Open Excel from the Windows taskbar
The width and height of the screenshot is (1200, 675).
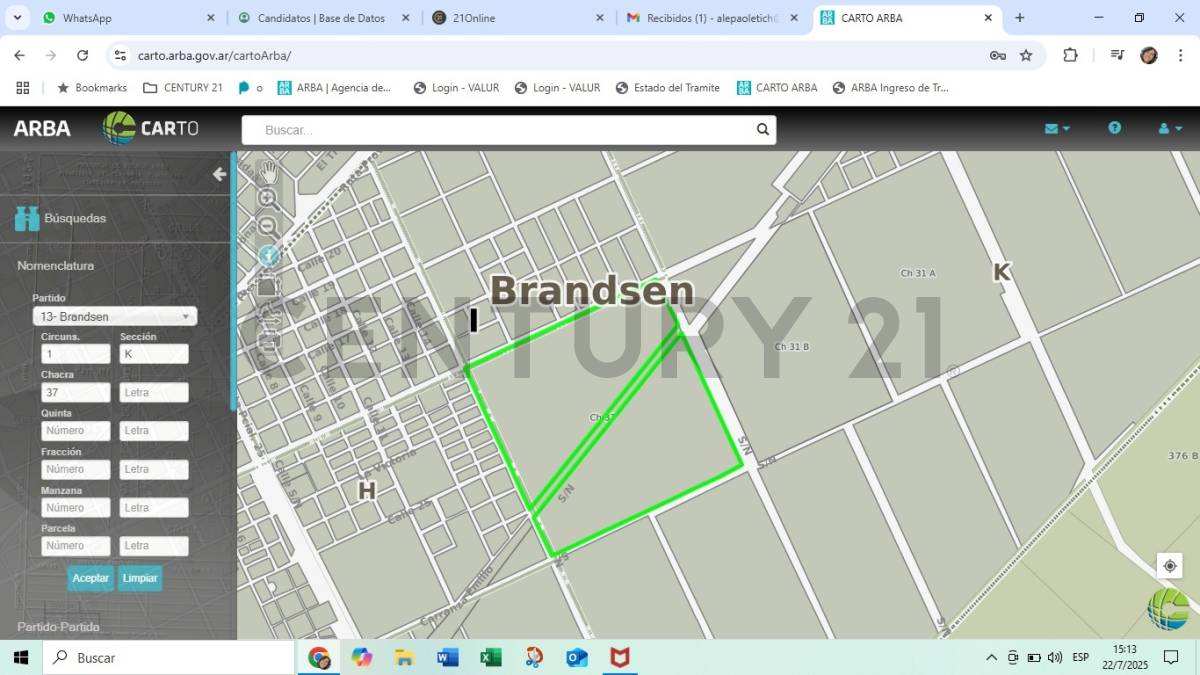491,657
